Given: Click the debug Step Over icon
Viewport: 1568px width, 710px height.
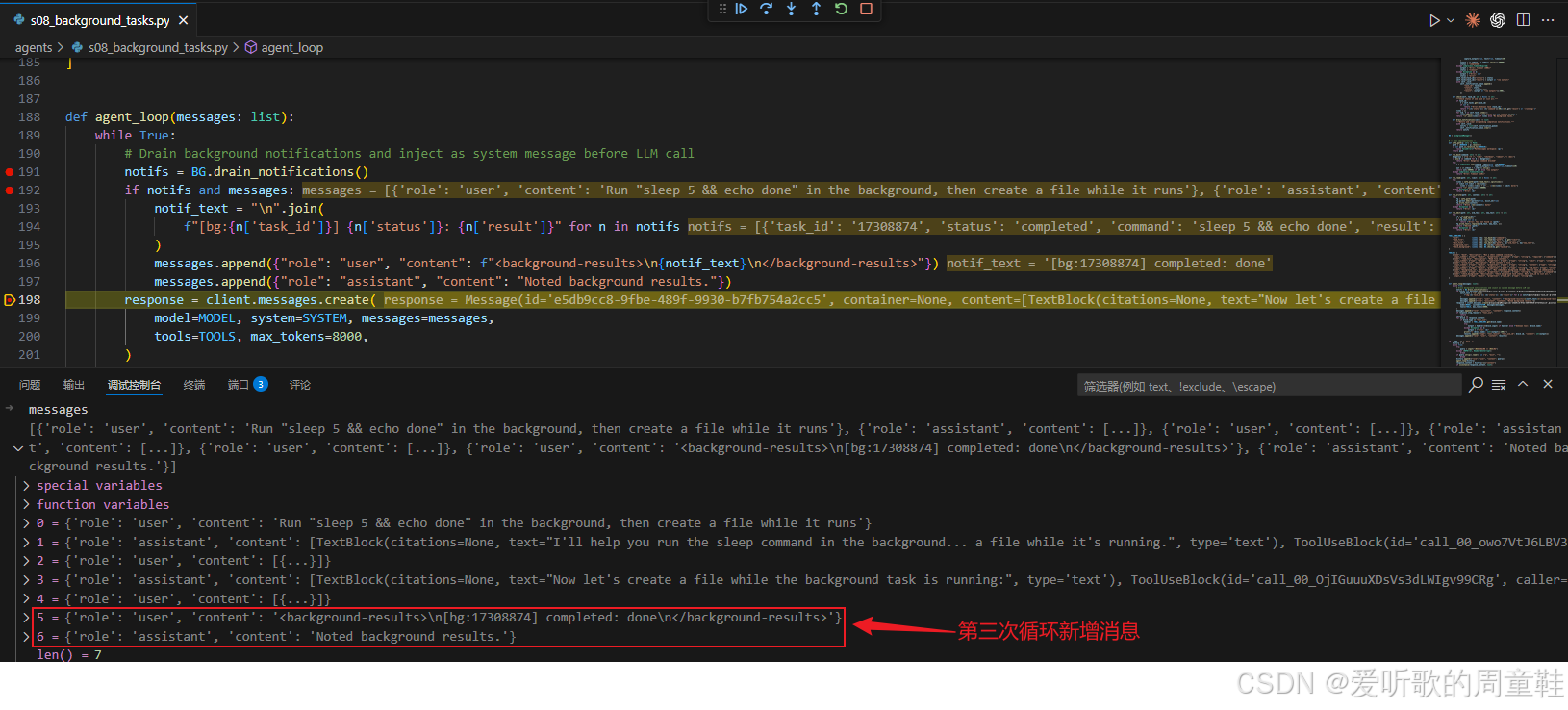Looking at the screenshot, I should point(767,9).
